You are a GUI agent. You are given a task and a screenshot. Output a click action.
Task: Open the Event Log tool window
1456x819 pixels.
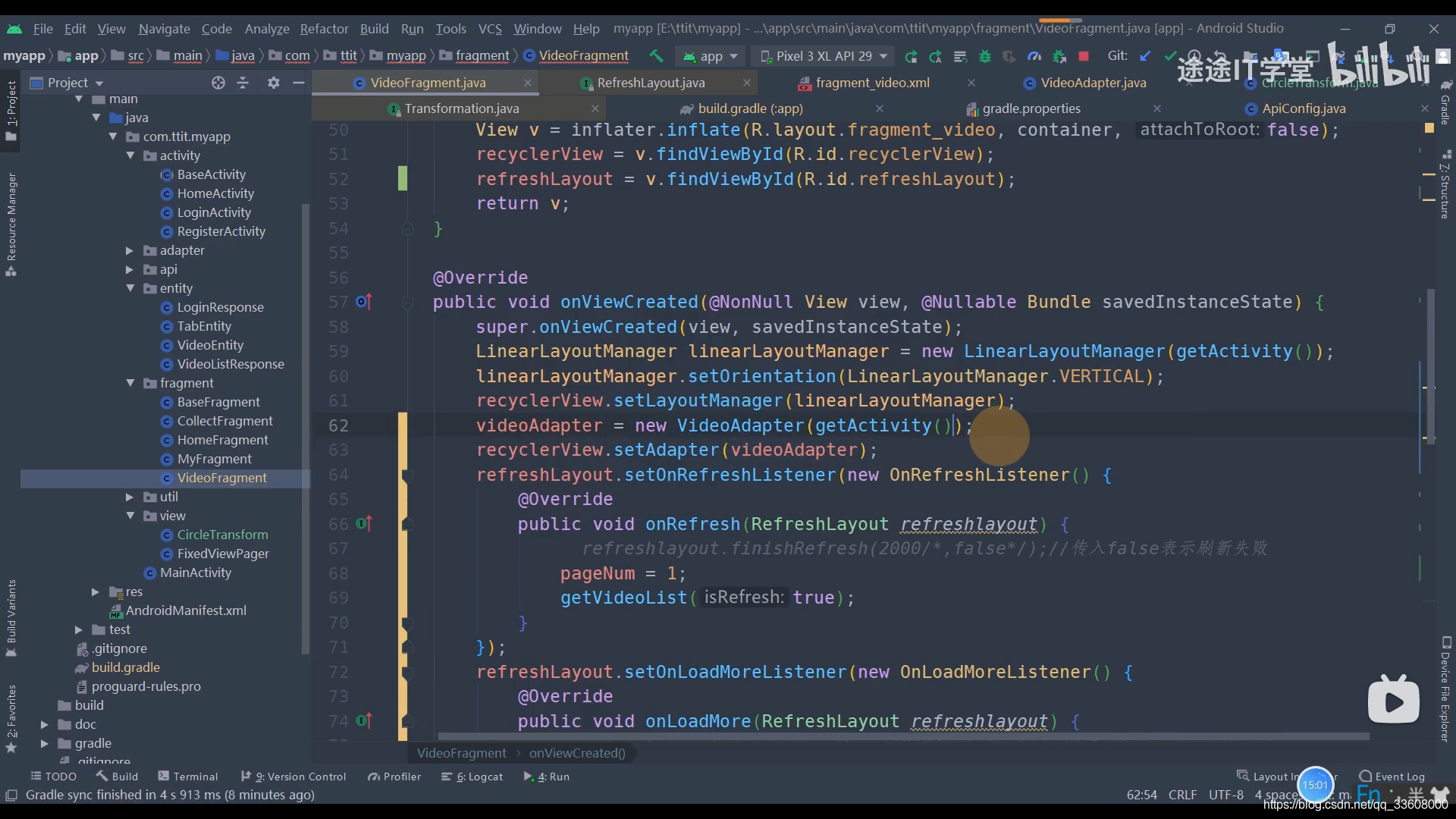click(x=1392, y=777)
